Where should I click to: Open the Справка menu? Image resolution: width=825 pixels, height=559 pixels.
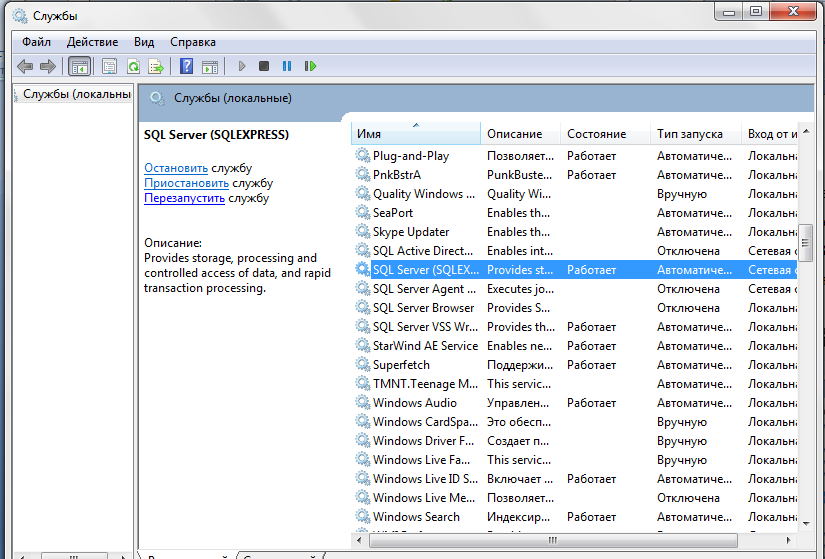tap(193, 42)
